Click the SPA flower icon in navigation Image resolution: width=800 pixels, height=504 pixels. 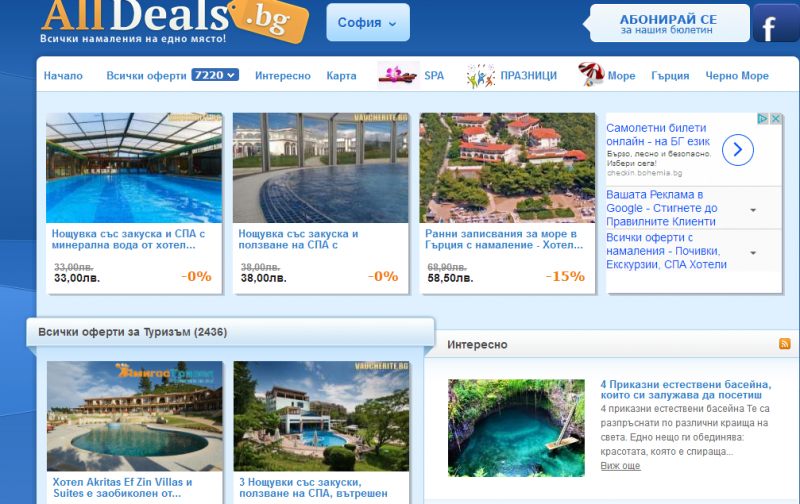pyautogui.click(x=398, y=75)
